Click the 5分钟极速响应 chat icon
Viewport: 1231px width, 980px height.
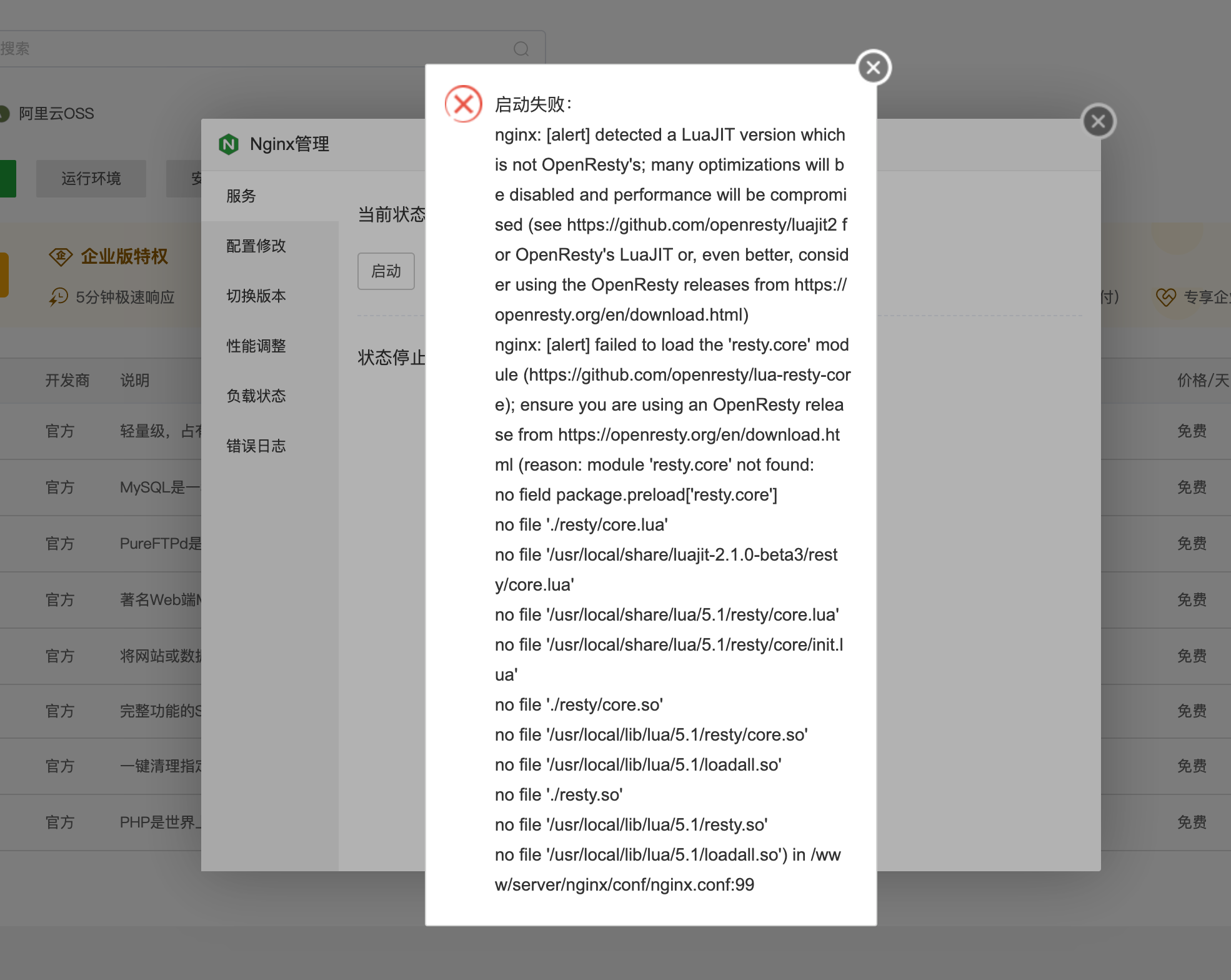coord(59,297)
